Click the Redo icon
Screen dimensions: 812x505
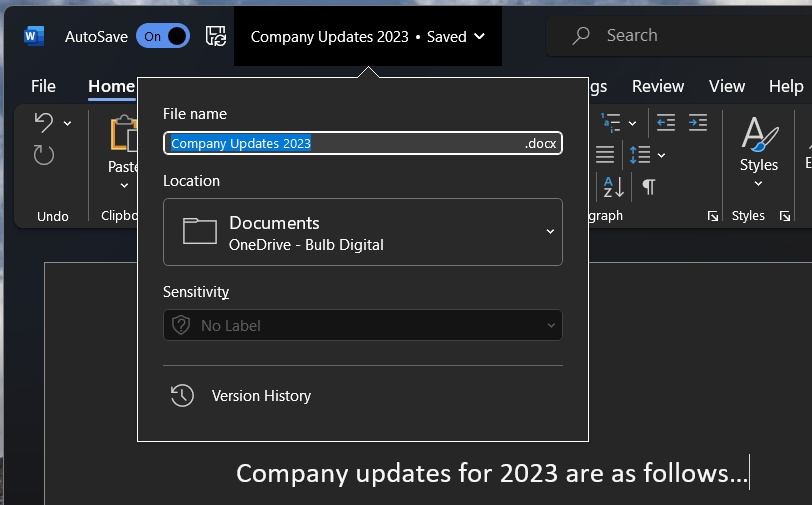44,155
